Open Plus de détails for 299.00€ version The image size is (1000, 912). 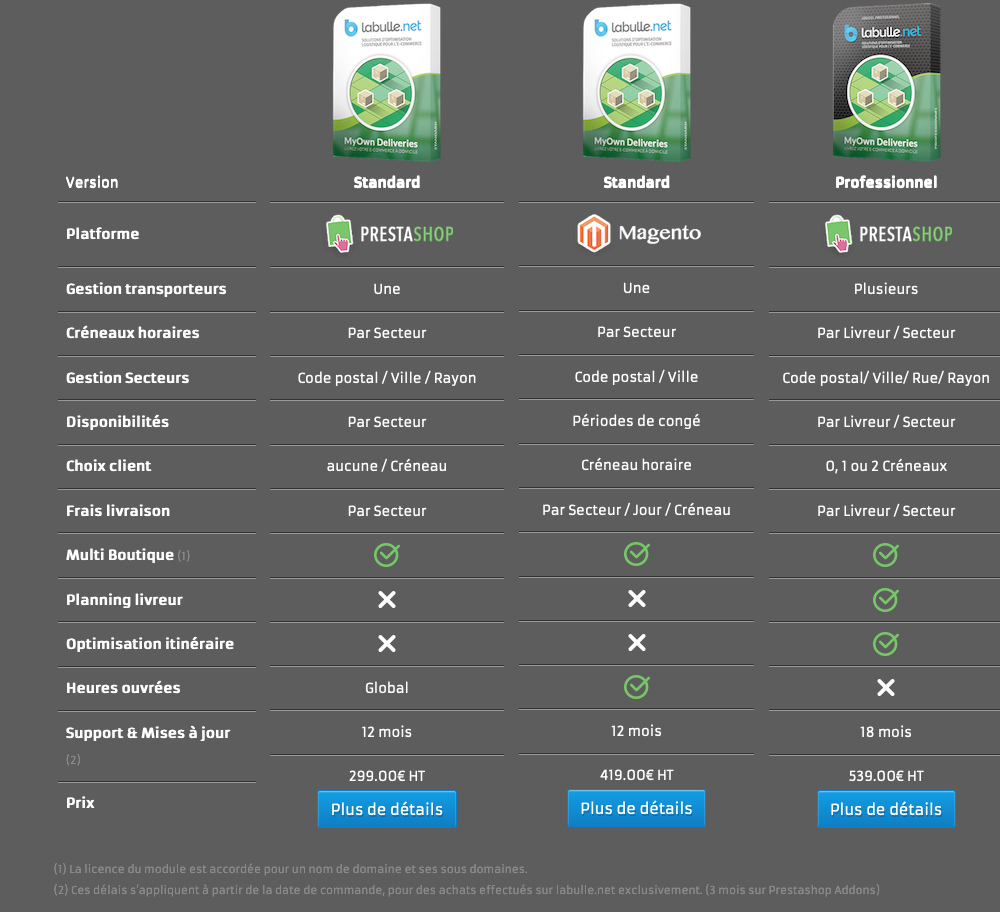click(x=386, y=809)
